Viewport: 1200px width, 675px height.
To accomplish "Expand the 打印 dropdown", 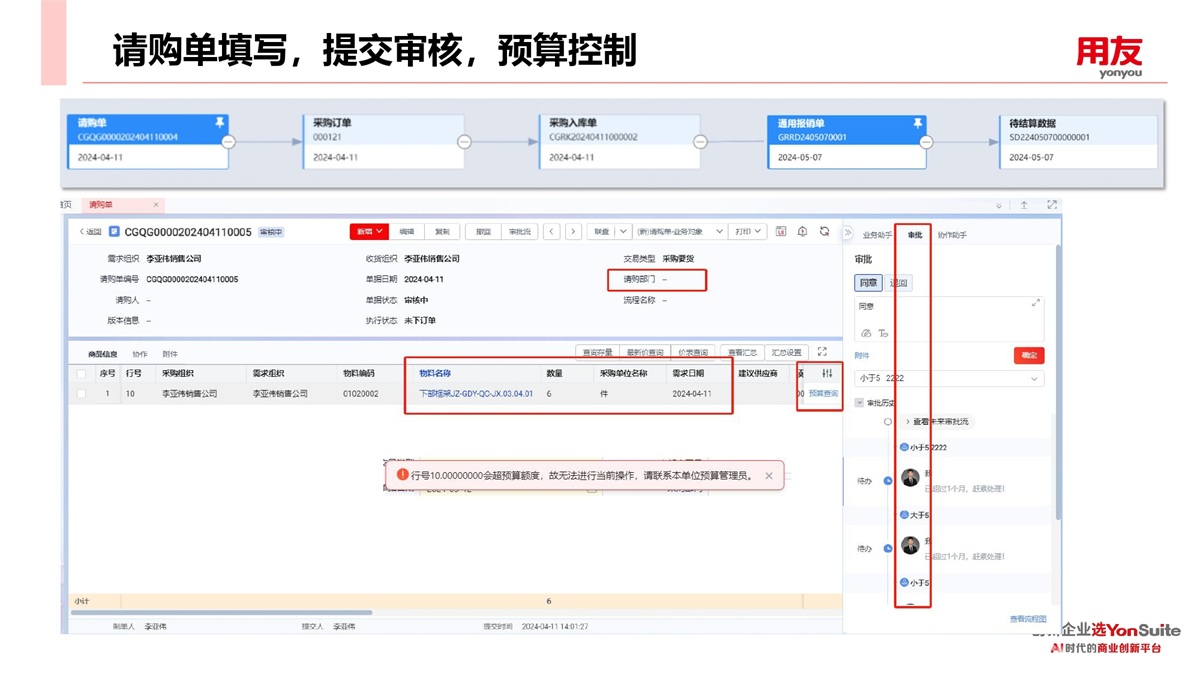I will (747, 231).
